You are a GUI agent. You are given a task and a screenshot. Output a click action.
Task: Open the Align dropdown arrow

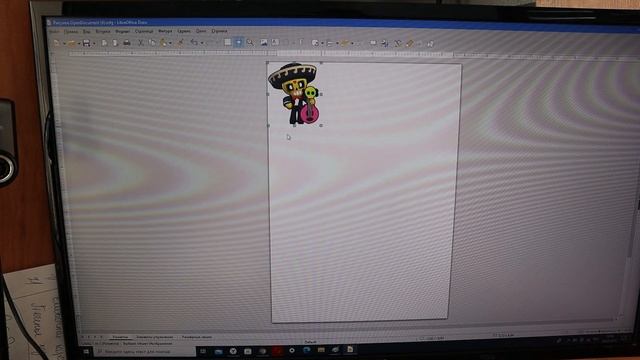tap(337, 43)
